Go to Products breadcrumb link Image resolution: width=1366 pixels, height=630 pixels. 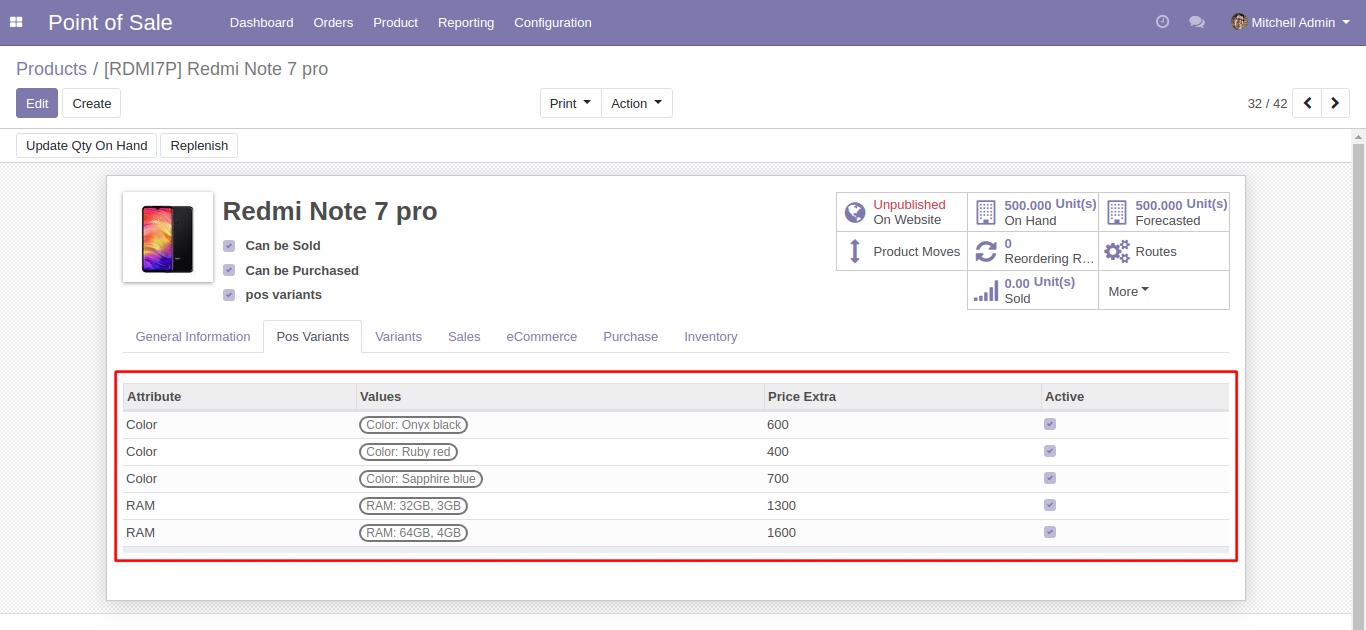pos(51,69)
